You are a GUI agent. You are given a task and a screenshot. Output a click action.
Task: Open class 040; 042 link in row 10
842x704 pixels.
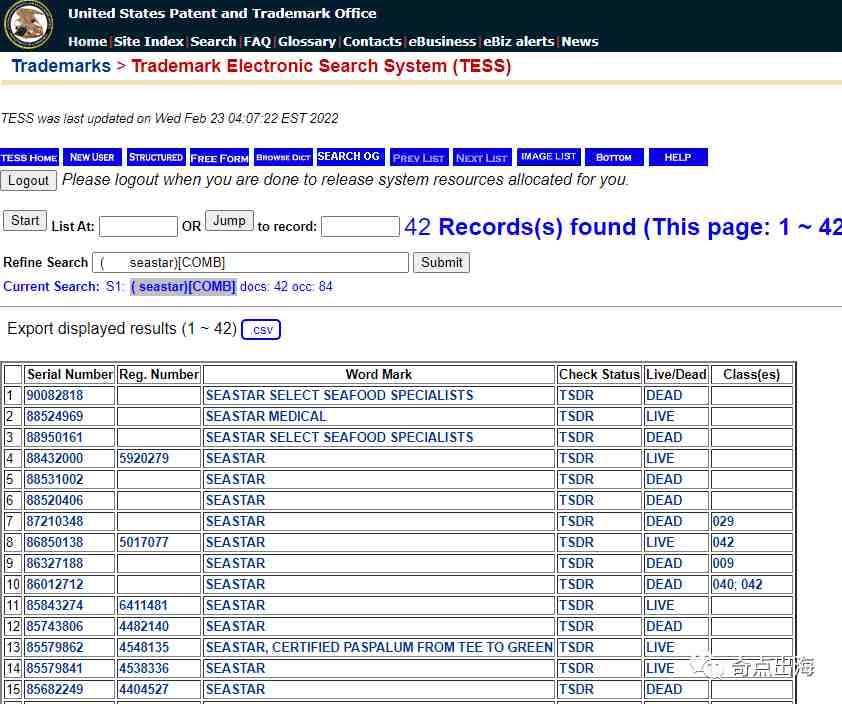737,584
